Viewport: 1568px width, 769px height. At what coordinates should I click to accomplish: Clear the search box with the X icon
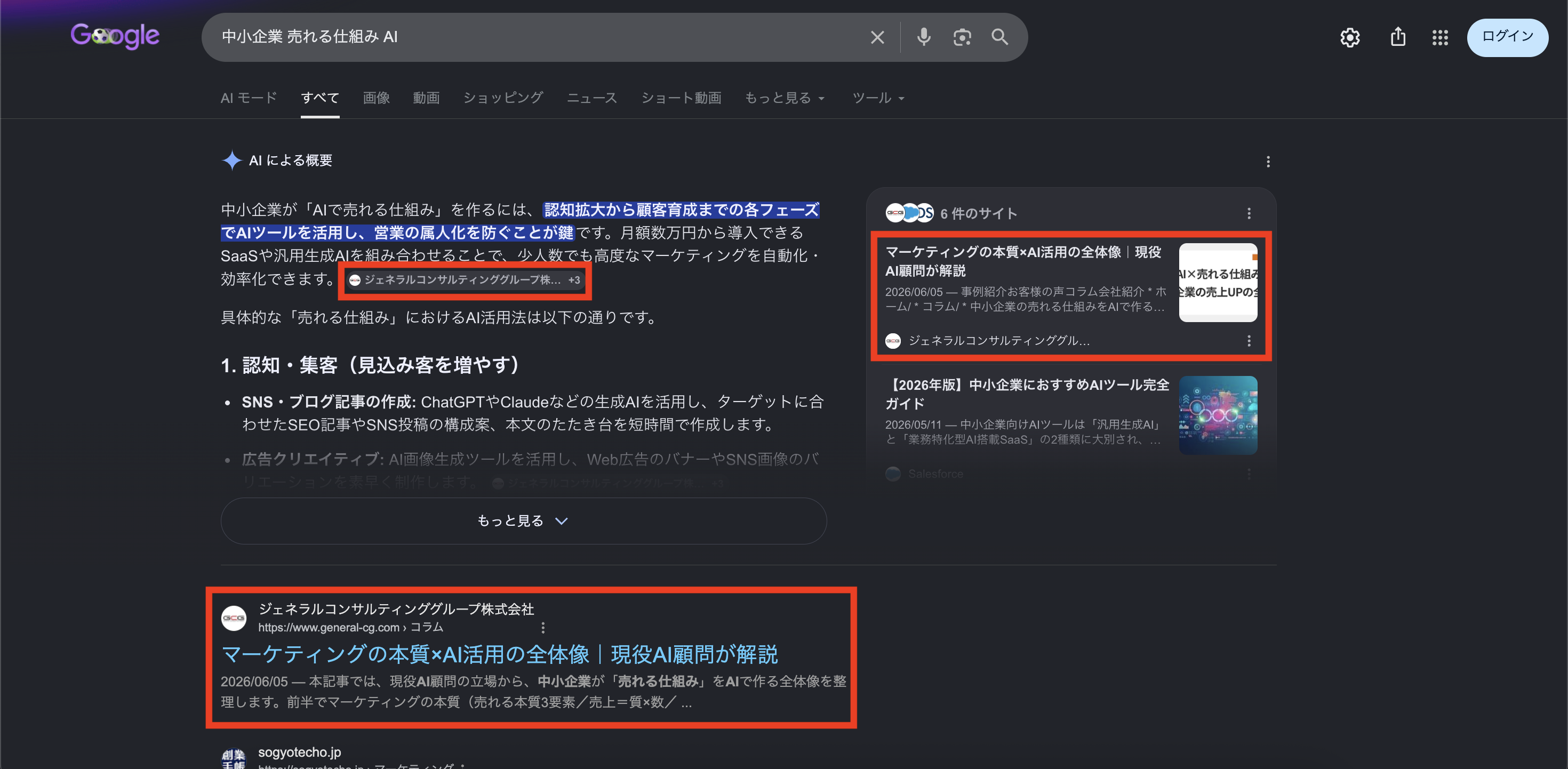tap(877, 37)
